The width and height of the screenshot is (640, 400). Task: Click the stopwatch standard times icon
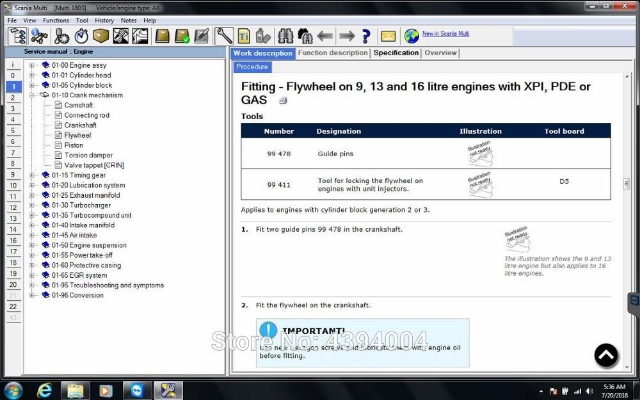point(81,36)
